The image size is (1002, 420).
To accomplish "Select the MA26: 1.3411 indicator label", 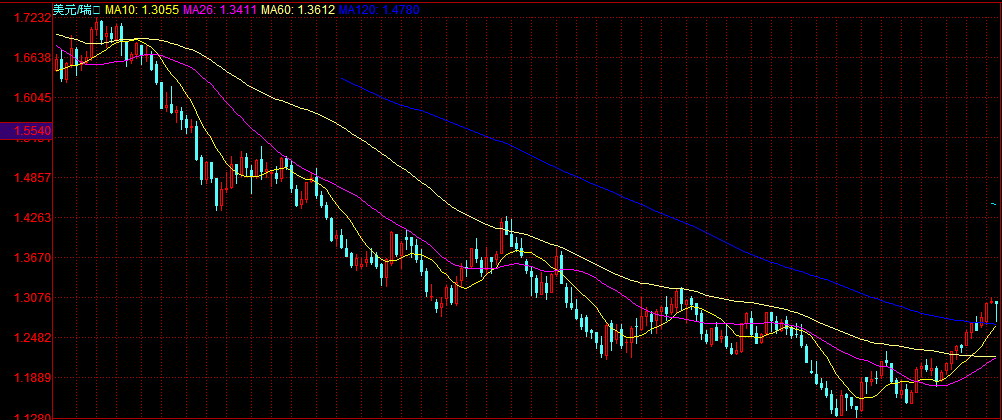I will 220,10.
